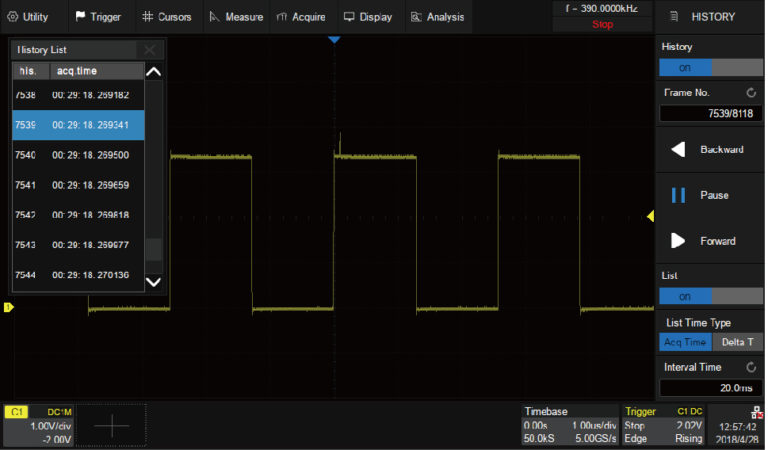This screenshot has height=450, width=768.
Task: Click the yellow trigger level arrow
Action: pos(650,216)
